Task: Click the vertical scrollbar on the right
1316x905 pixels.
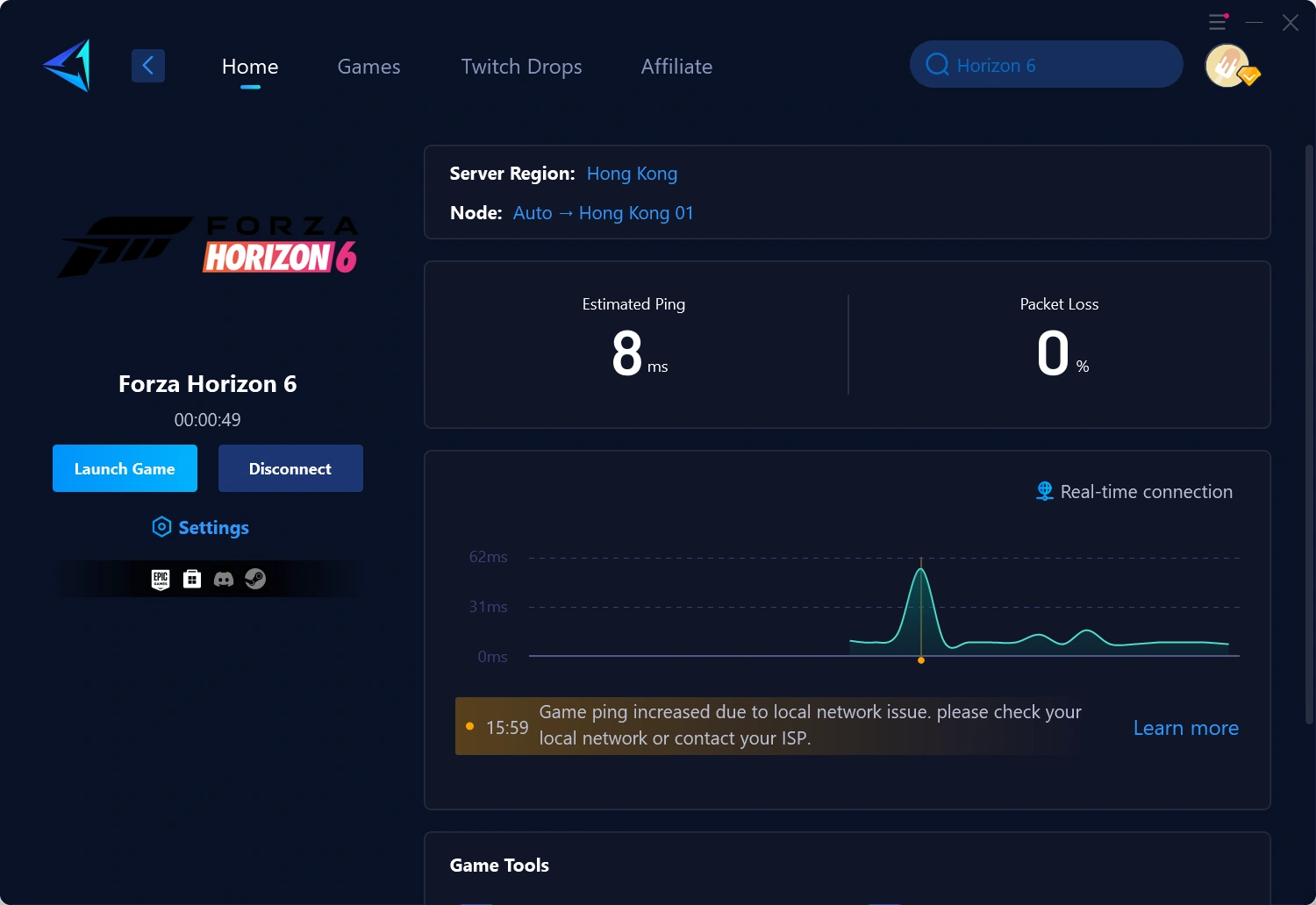Action: (x=1310, y=434)
